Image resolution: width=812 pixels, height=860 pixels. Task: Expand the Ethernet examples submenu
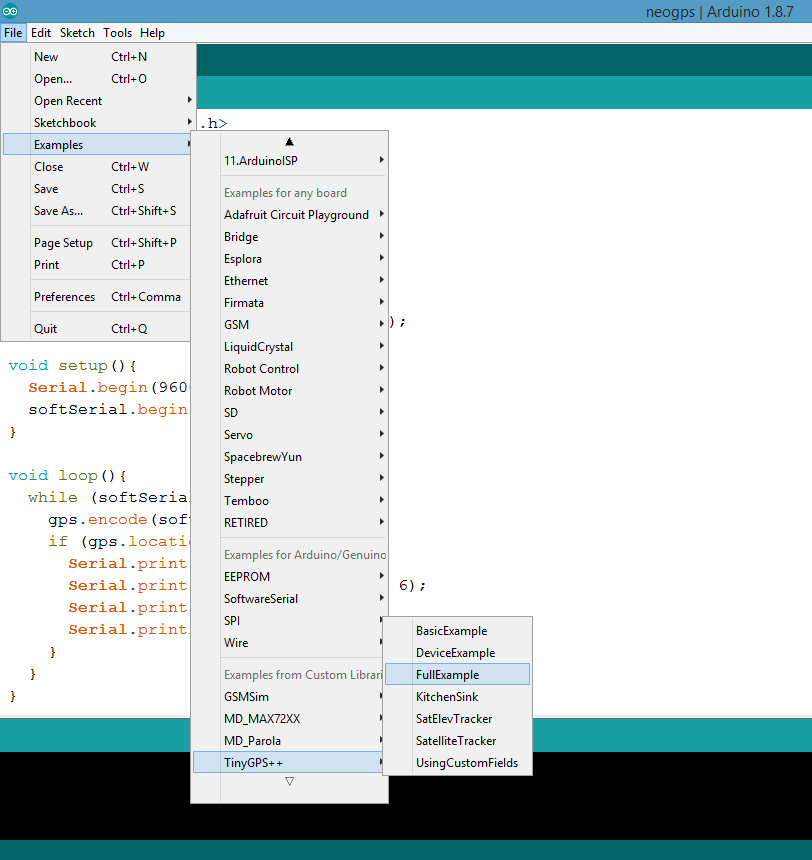(x=289, y=280)
